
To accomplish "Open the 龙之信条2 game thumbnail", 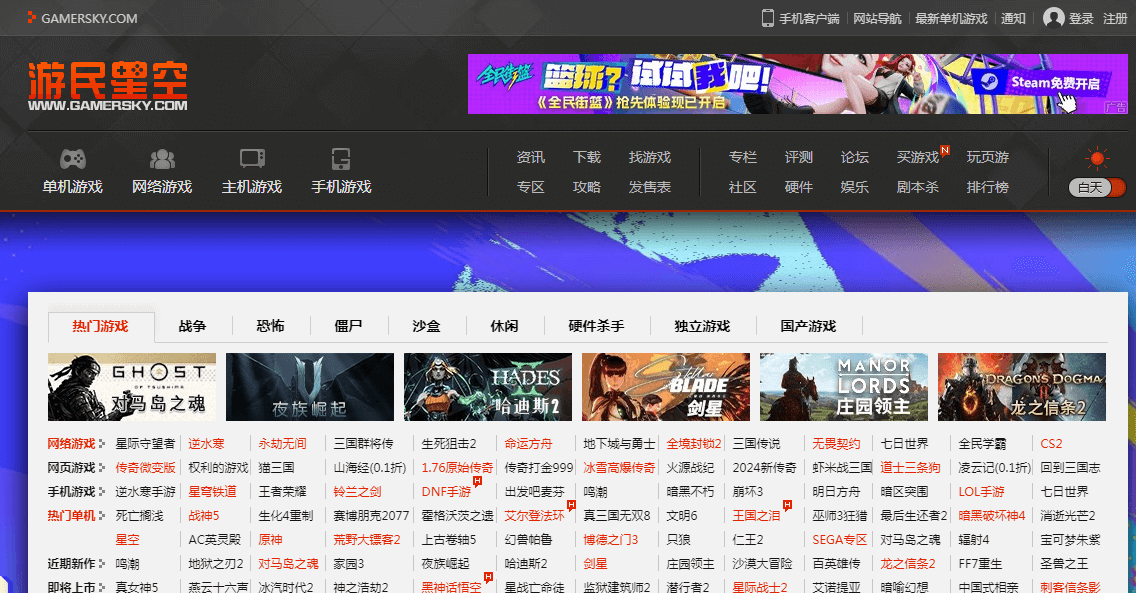I will coord(1022,387).
